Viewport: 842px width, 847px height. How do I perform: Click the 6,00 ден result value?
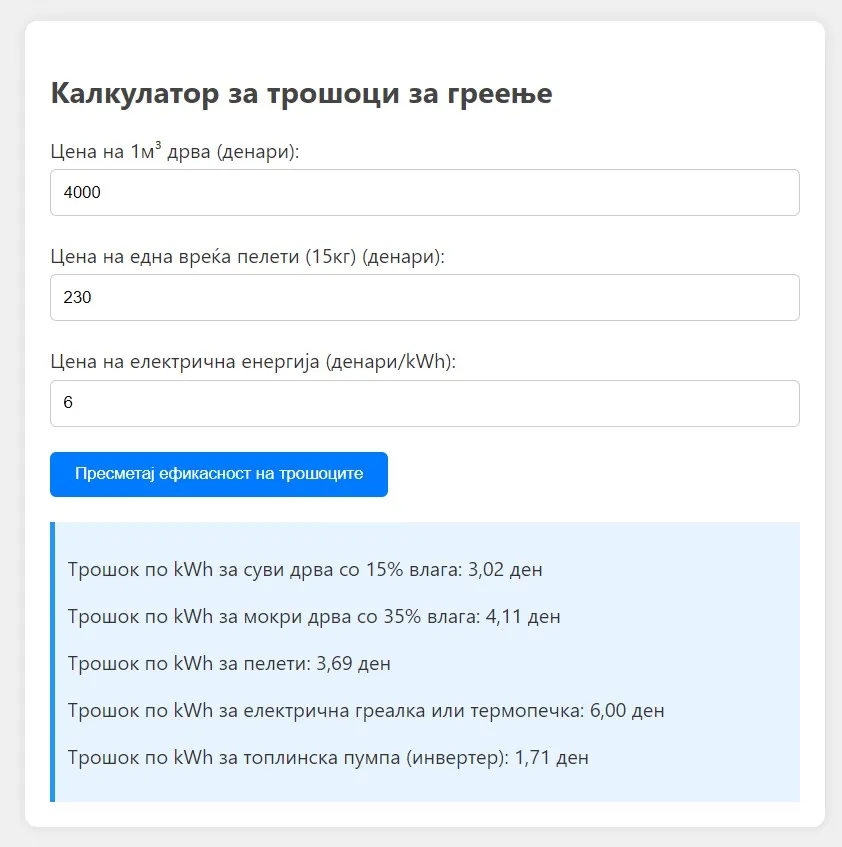pos(627,710)
